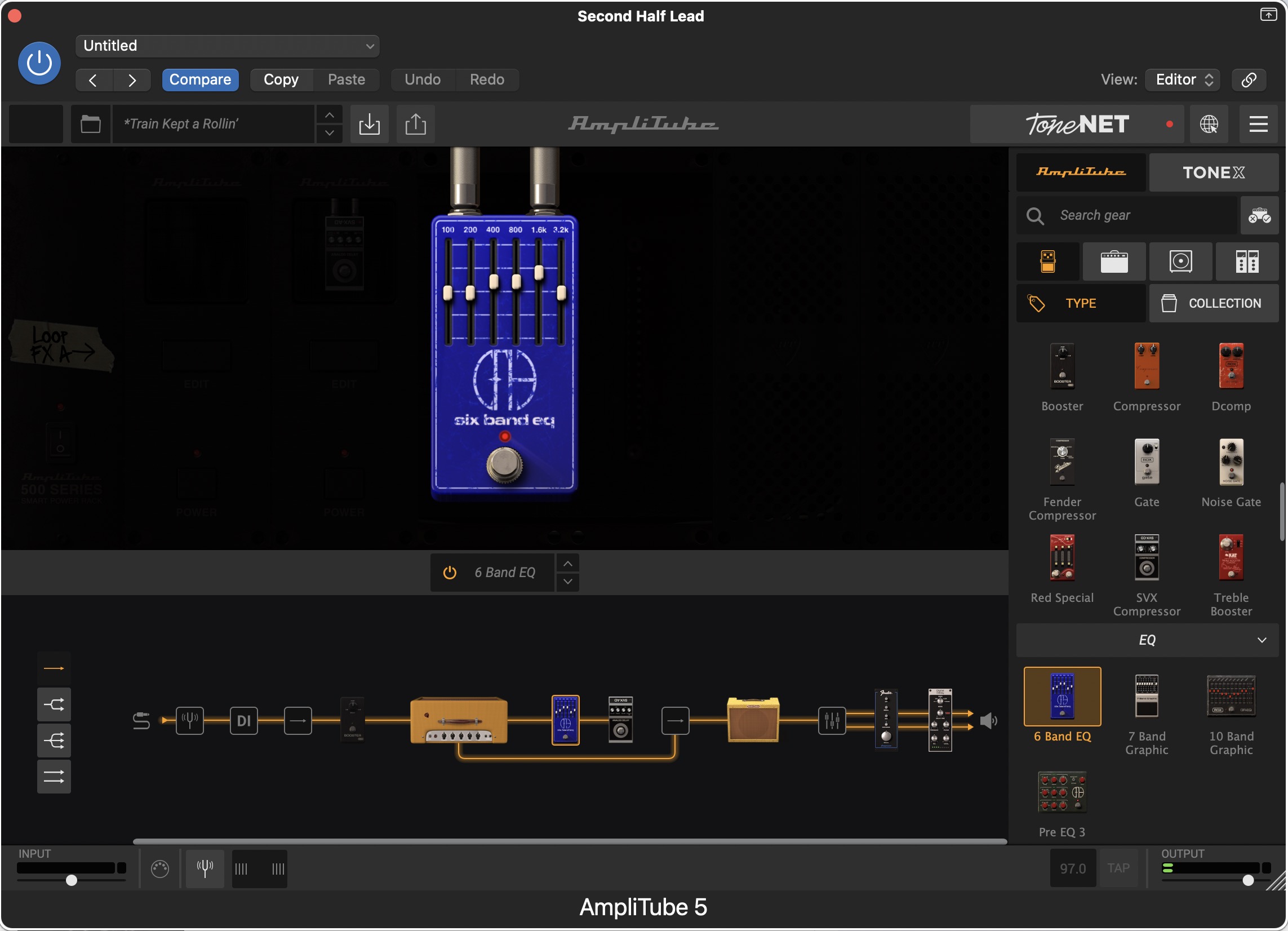
Task: Collapse the EQ section chevron
Action: point(1262,640)
